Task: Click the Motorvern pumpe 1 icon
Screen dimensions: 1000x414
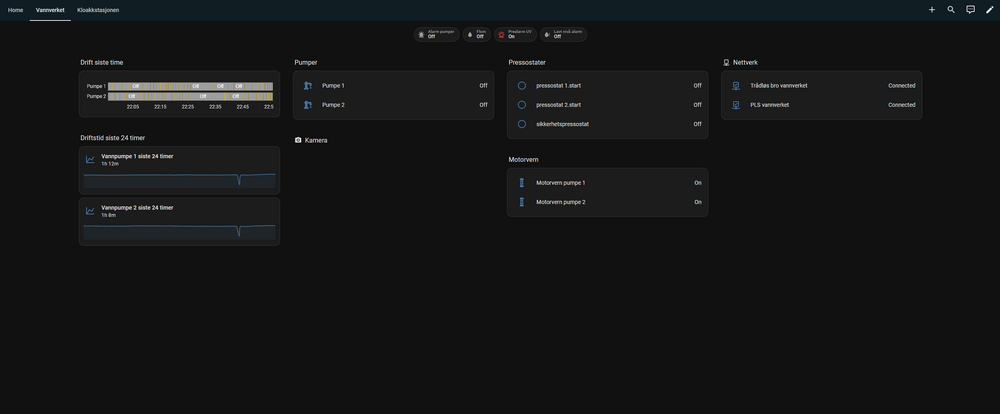Action: [x=521, y=183]
